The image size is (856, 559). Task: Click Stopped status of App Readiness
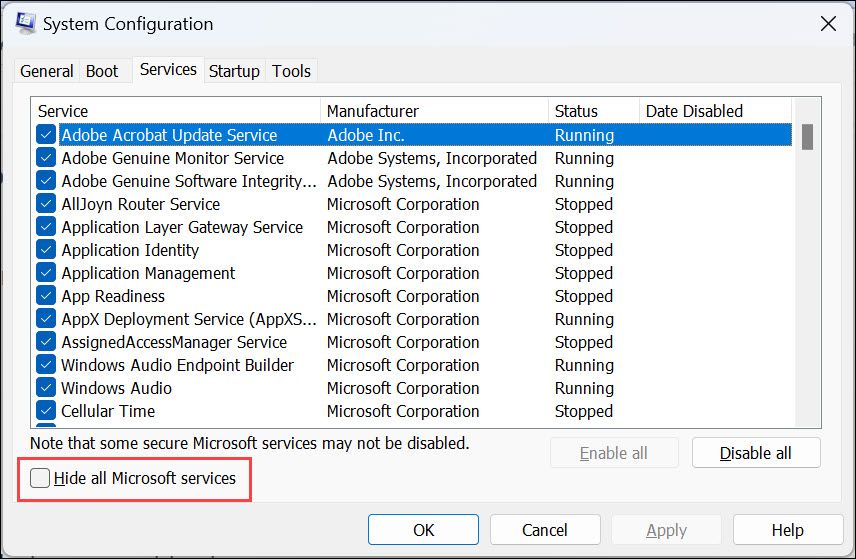click(584, 295)
